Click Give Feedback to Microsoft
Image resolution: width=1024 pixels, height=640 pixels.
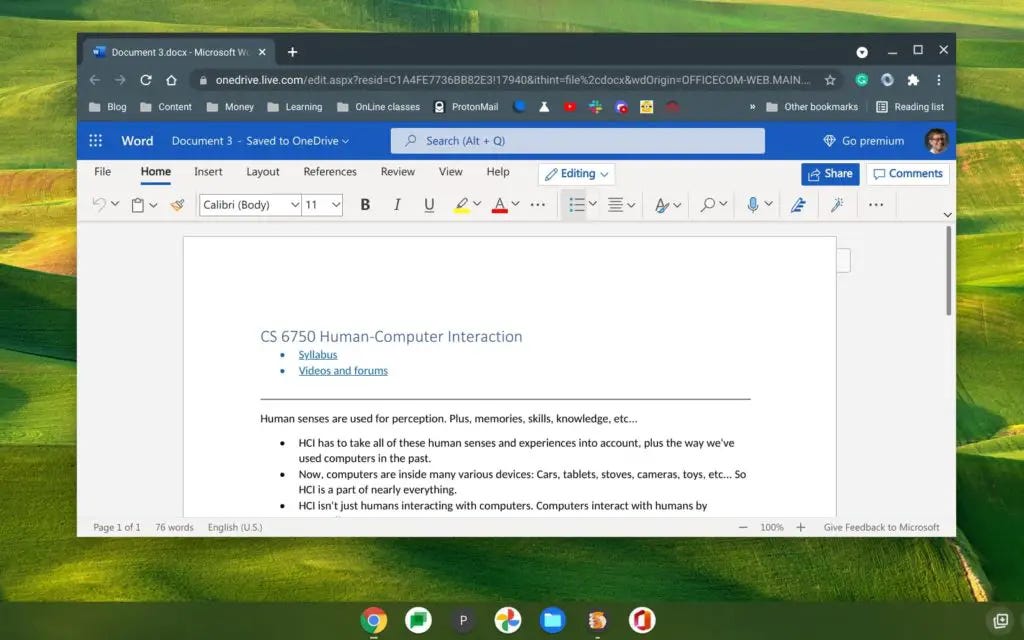click(x=882, y=527)
